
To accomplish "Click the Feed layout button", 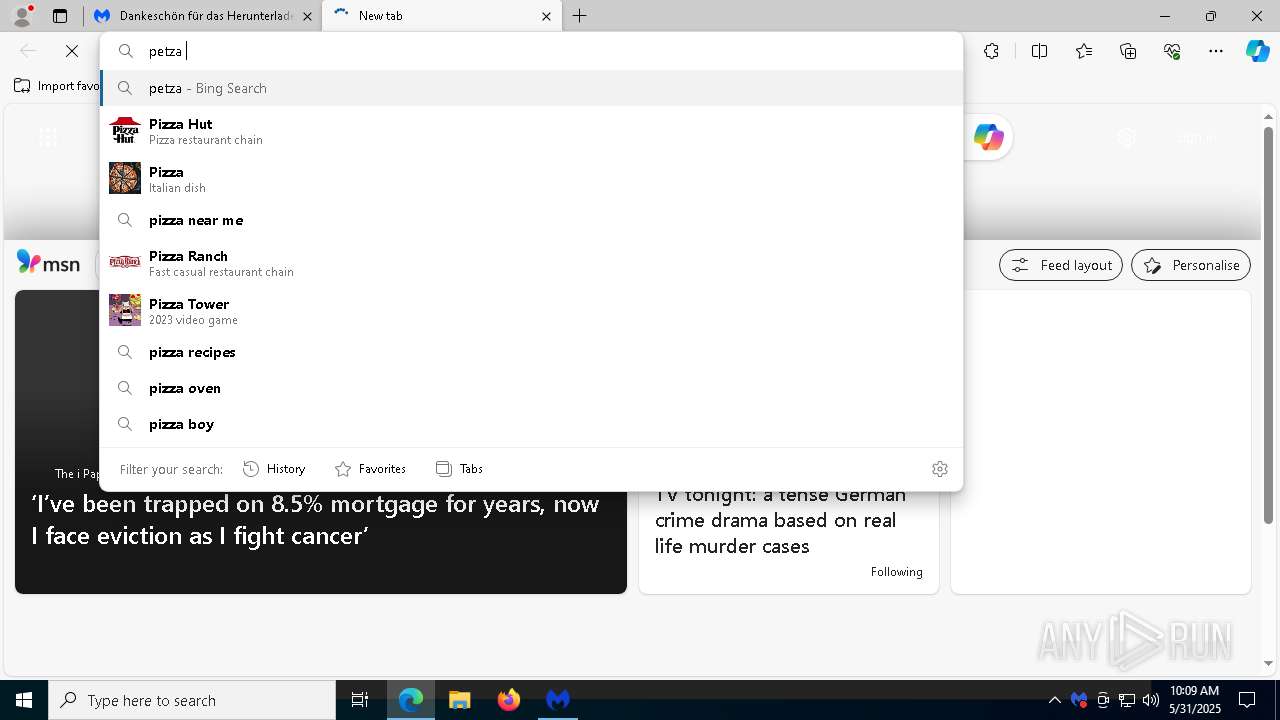I will (1061, 265).
